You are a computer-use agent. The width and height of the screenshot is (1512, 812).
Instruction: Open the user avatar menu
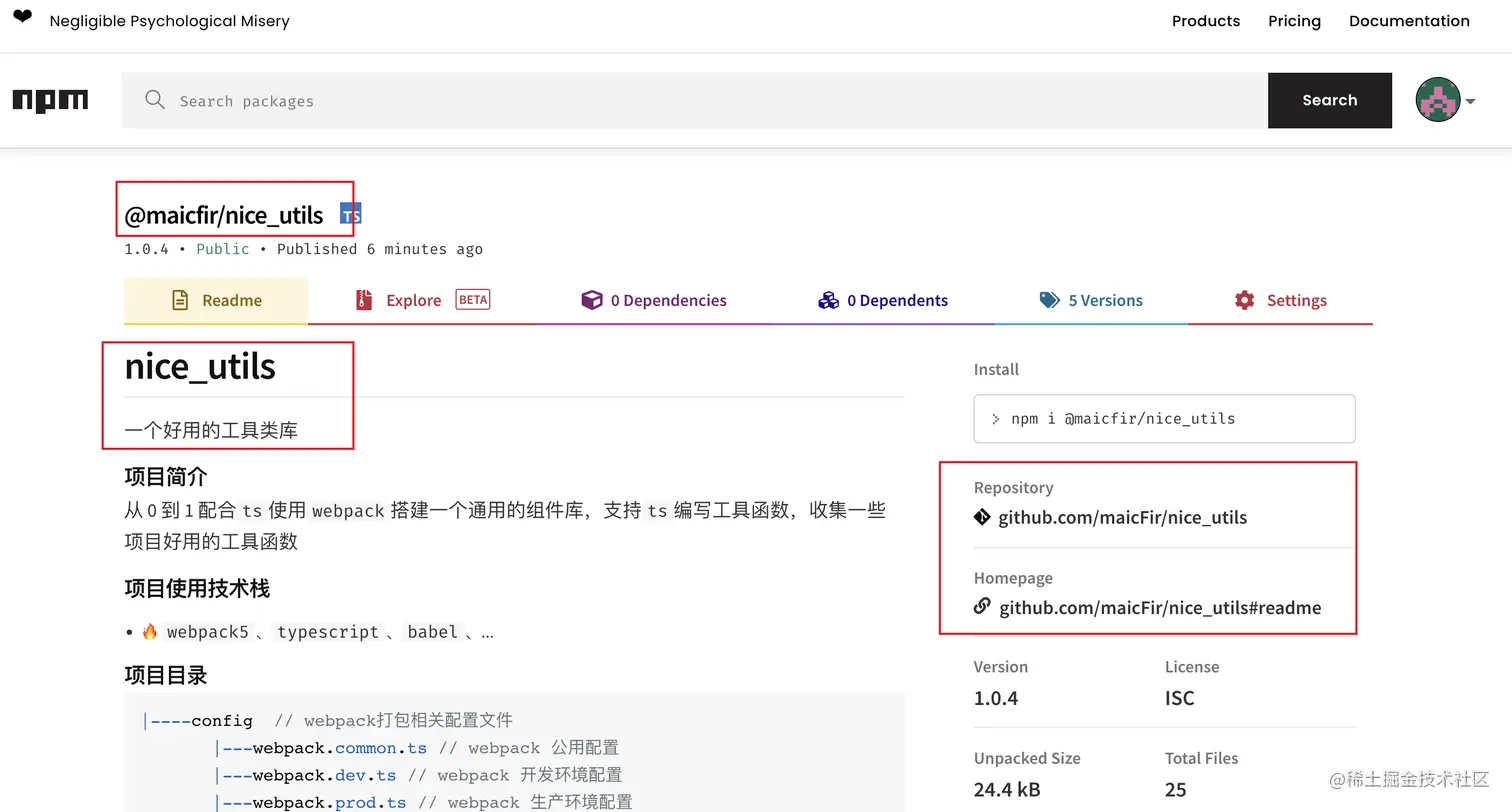[x=1438, y=100]
